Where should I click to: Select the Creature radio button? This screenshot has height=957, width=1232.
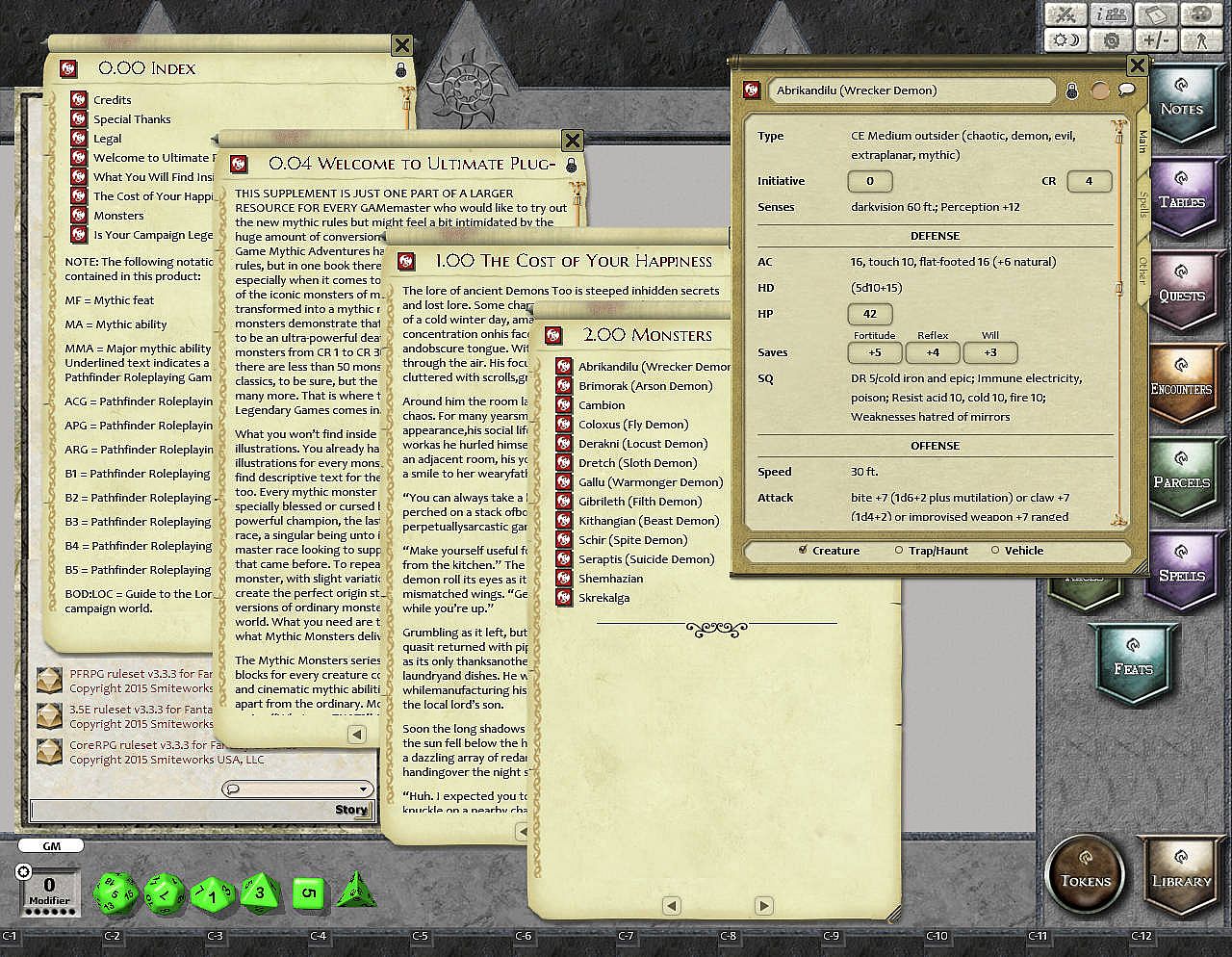coord(803,550)
